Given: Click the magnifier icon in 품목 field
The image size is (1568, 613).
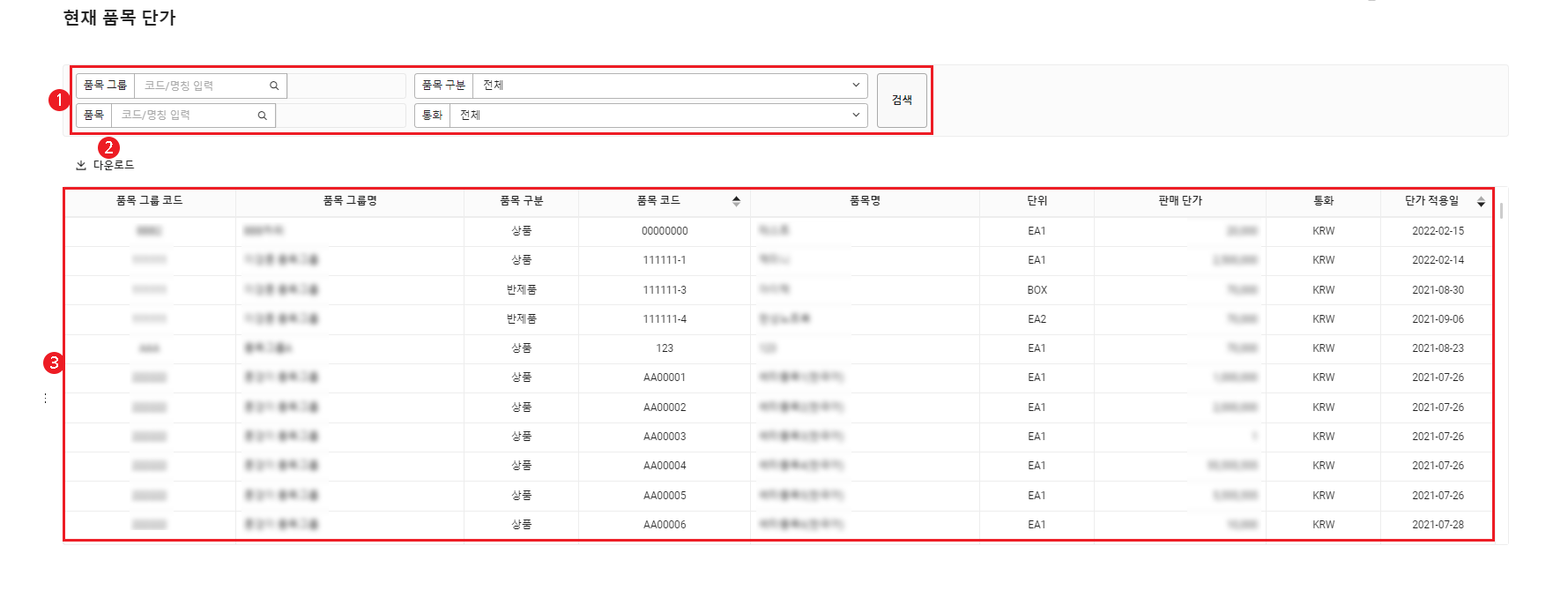Looking at the screenshot, I should (262, 116).
